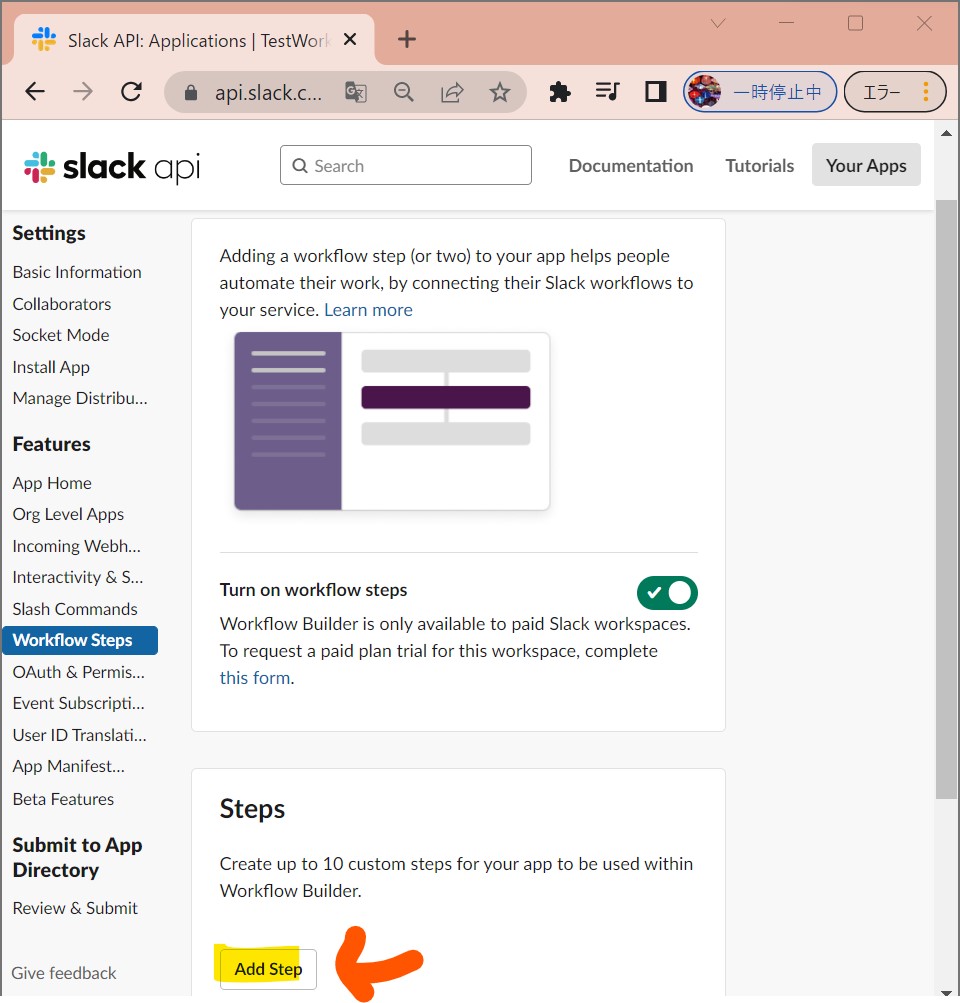This screenshot has width=960, height=1003.
Task: Open Basic Information settings
Action: coord(77,272)
